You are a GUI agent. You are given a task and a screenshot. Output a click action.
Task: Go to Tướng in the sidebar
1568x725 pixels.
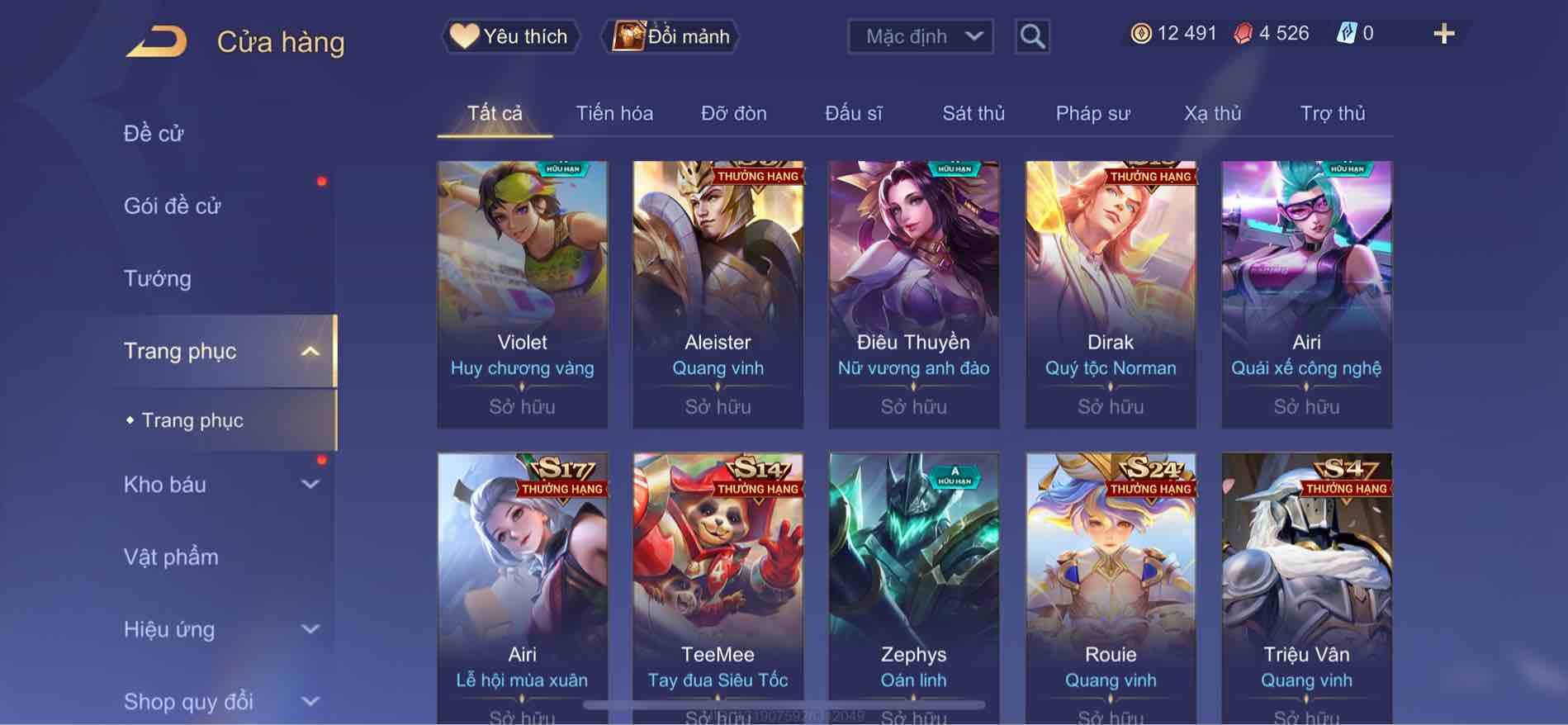point(157,278)
